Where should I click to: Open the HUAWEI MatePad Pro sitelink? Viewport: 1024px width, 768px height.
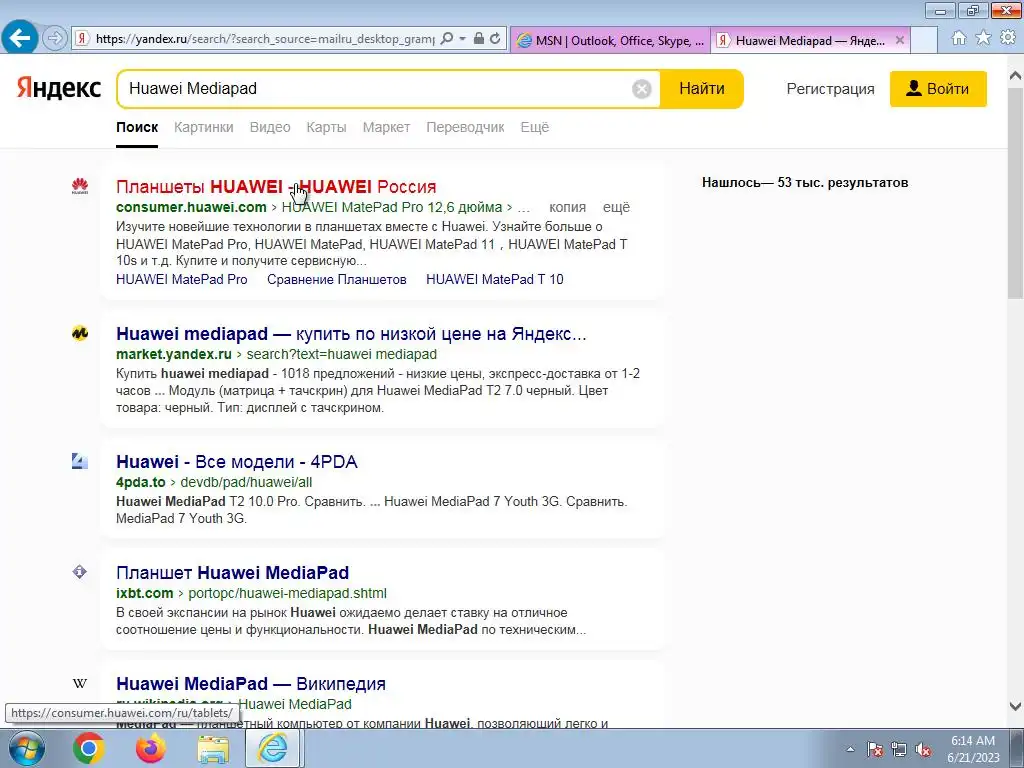coord(182,280)
